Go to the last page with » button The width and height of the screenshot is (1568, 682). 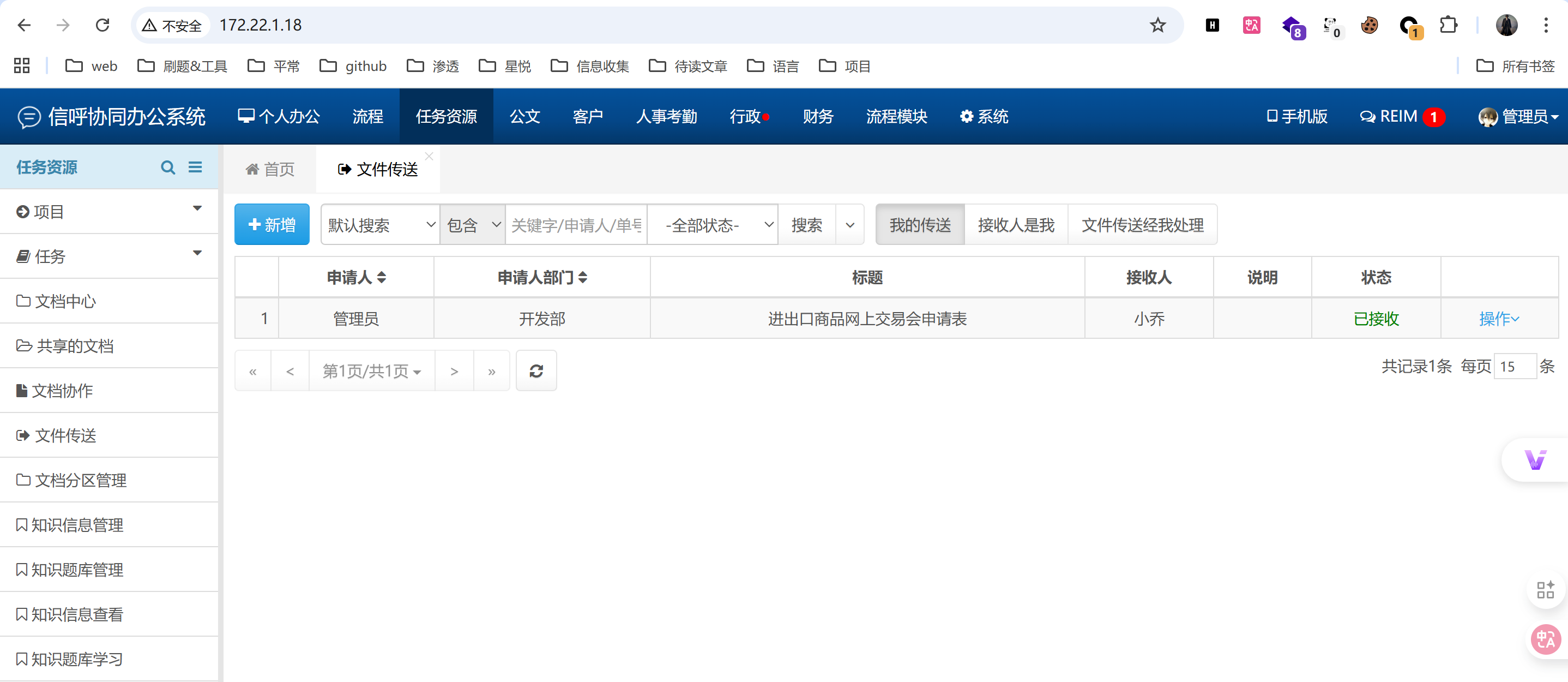tap(491, 370)
